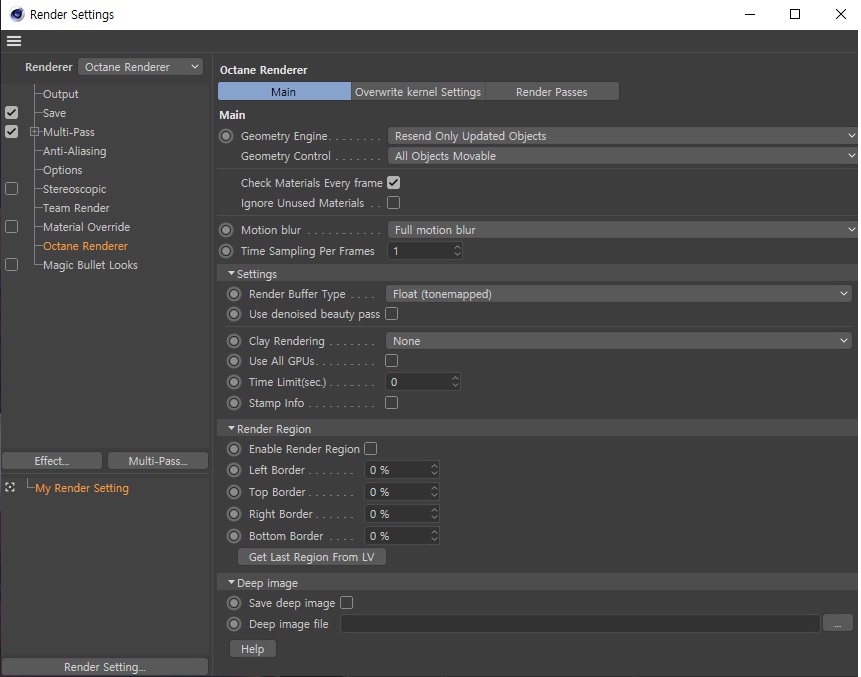Click the active-setting icon beside My Render Setting
The height and width of the screenshot is (677, 861).
tap(10, 488)
